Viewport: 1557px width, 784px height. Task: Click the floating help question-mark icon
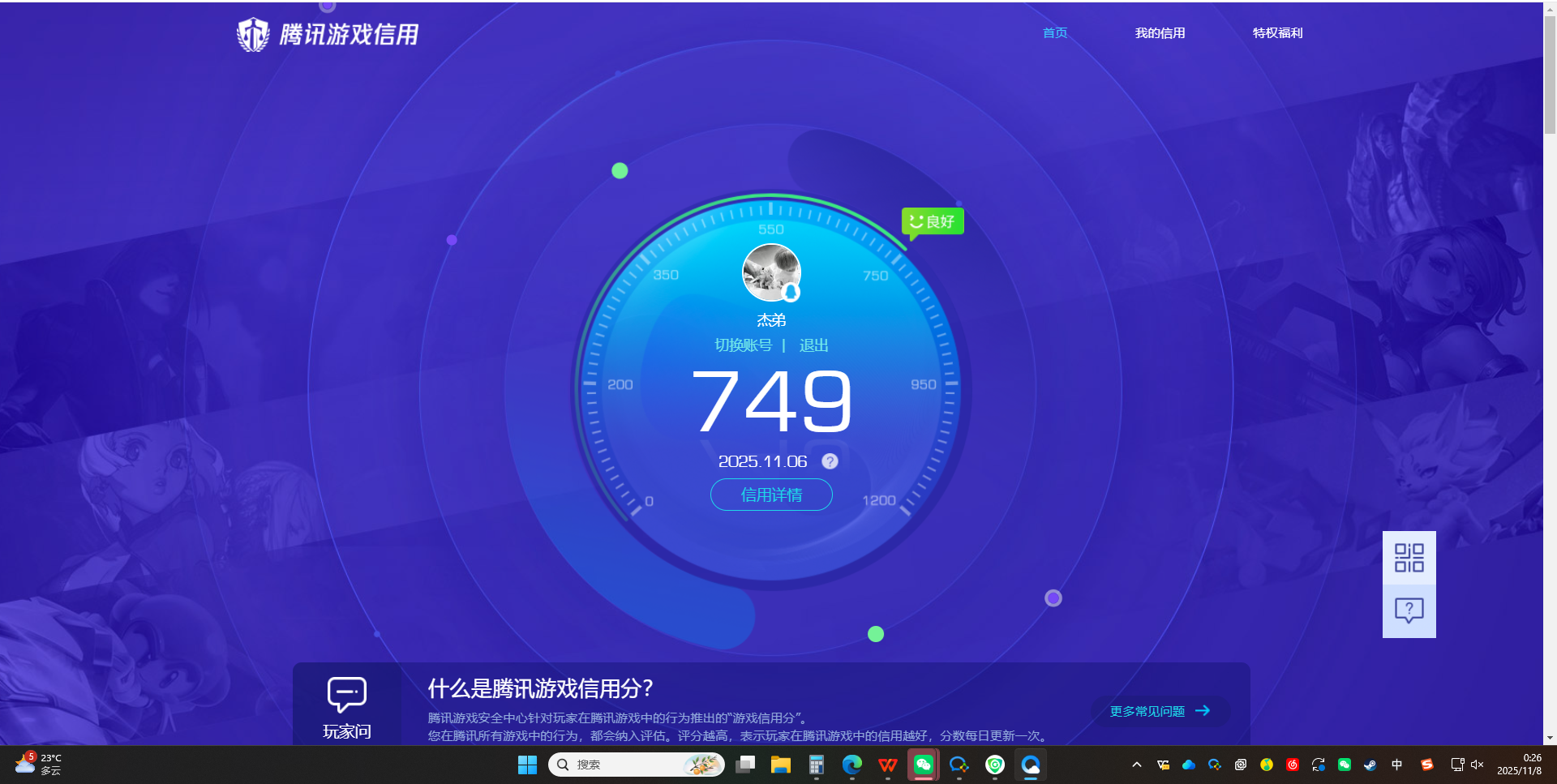point(1409,610)
